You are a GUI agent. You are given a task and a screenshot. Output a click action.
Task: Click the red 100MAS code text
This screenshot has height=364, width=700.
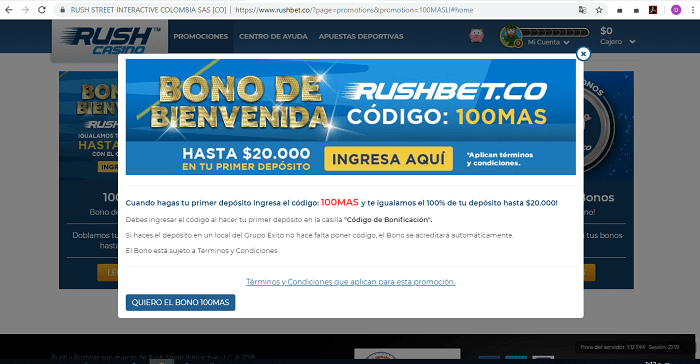point(340,202)
